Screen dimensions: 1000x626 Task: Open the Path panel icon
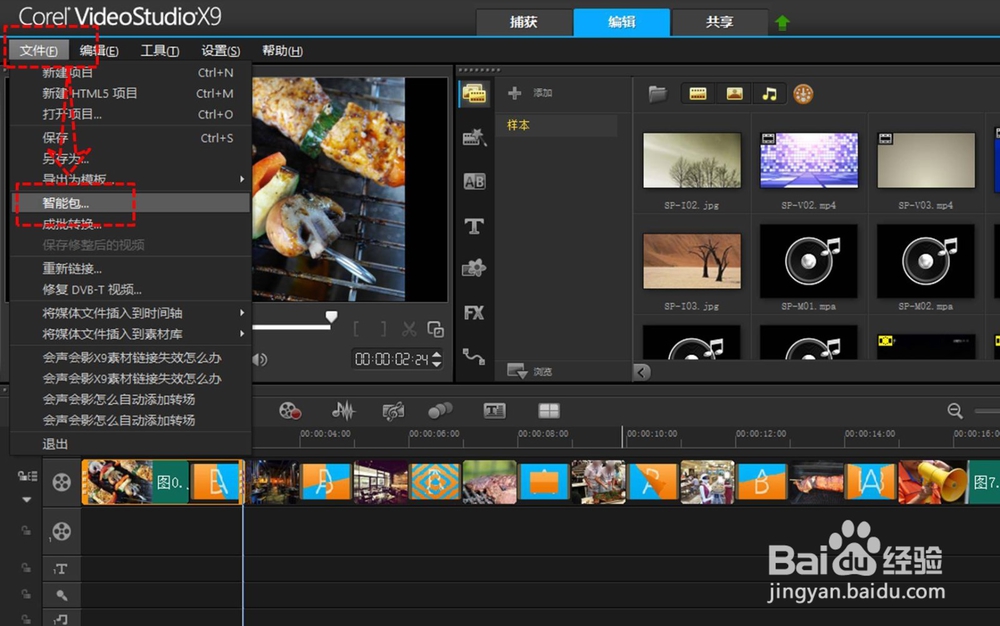(x=474, y=356)
